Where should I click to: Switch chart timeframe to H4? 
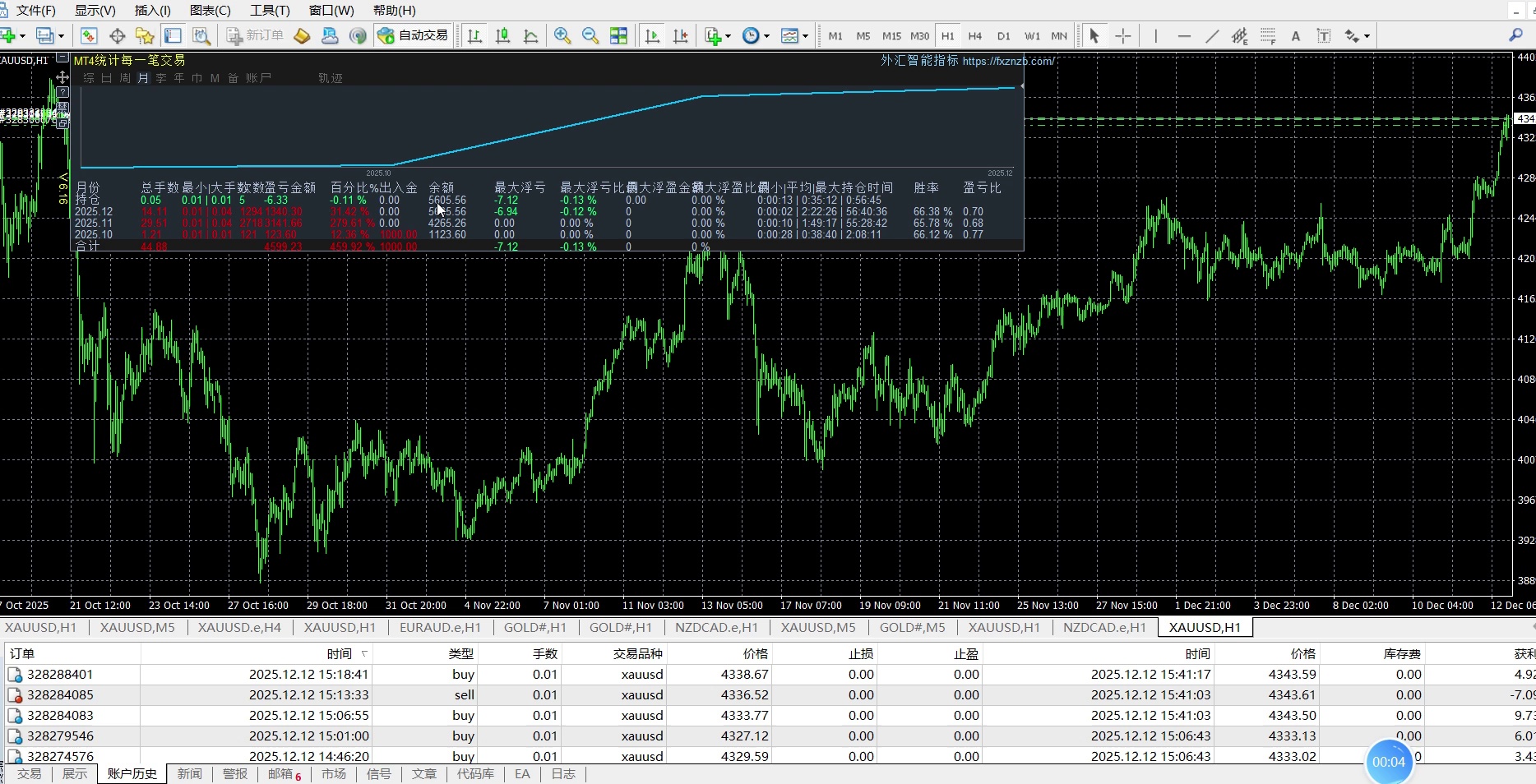[x=975, y=36]
